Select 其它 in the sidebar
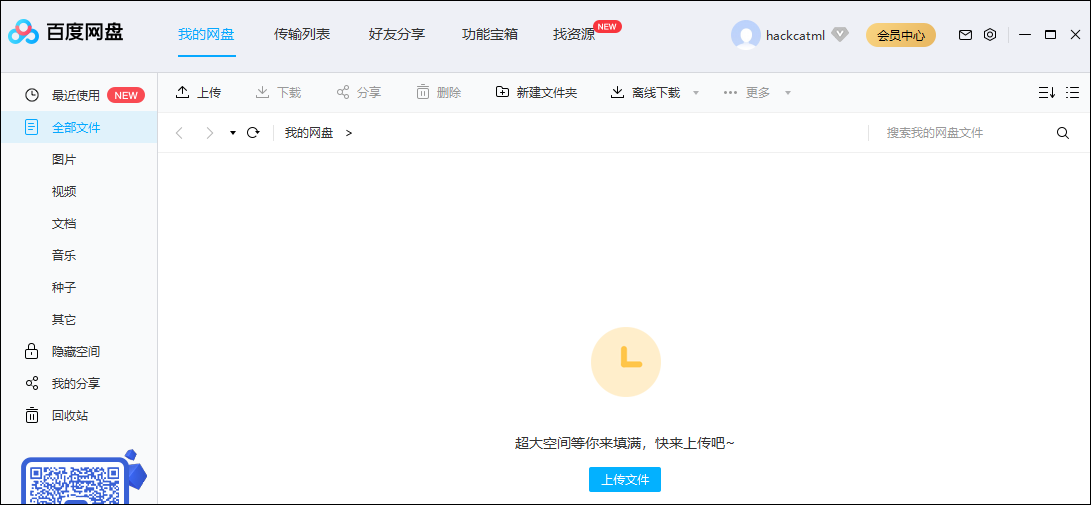This screenshot has height=505, width=1091. point(64,319)
